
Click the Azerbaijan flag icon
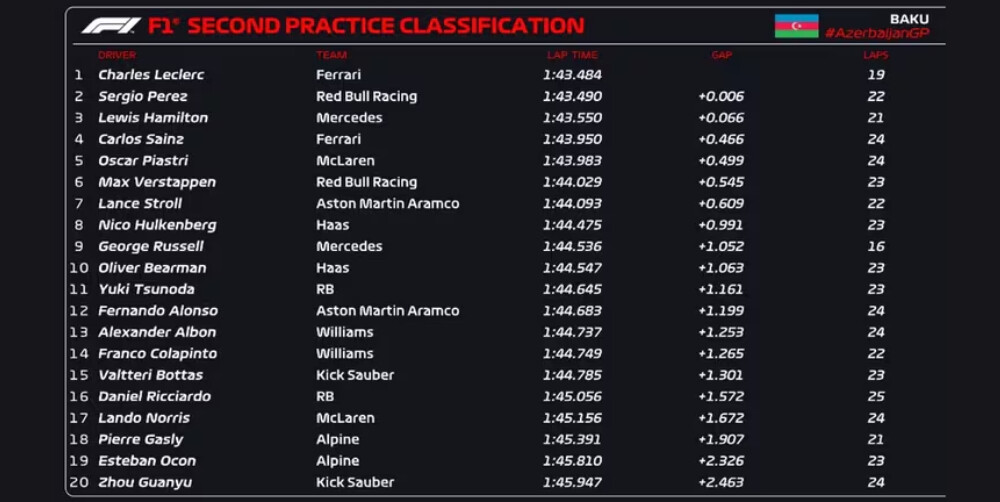point(796,26)
